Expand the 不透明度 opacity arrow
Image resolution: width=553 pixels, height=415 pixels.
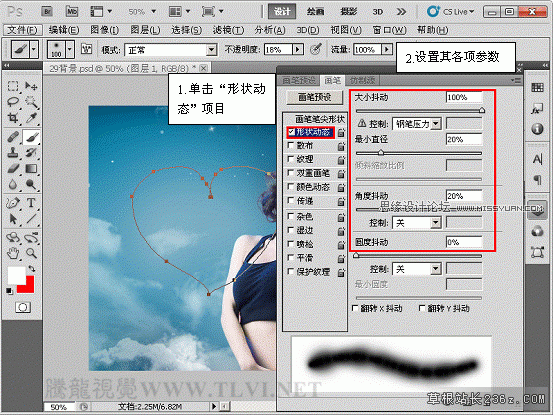[x=298, y=50]
